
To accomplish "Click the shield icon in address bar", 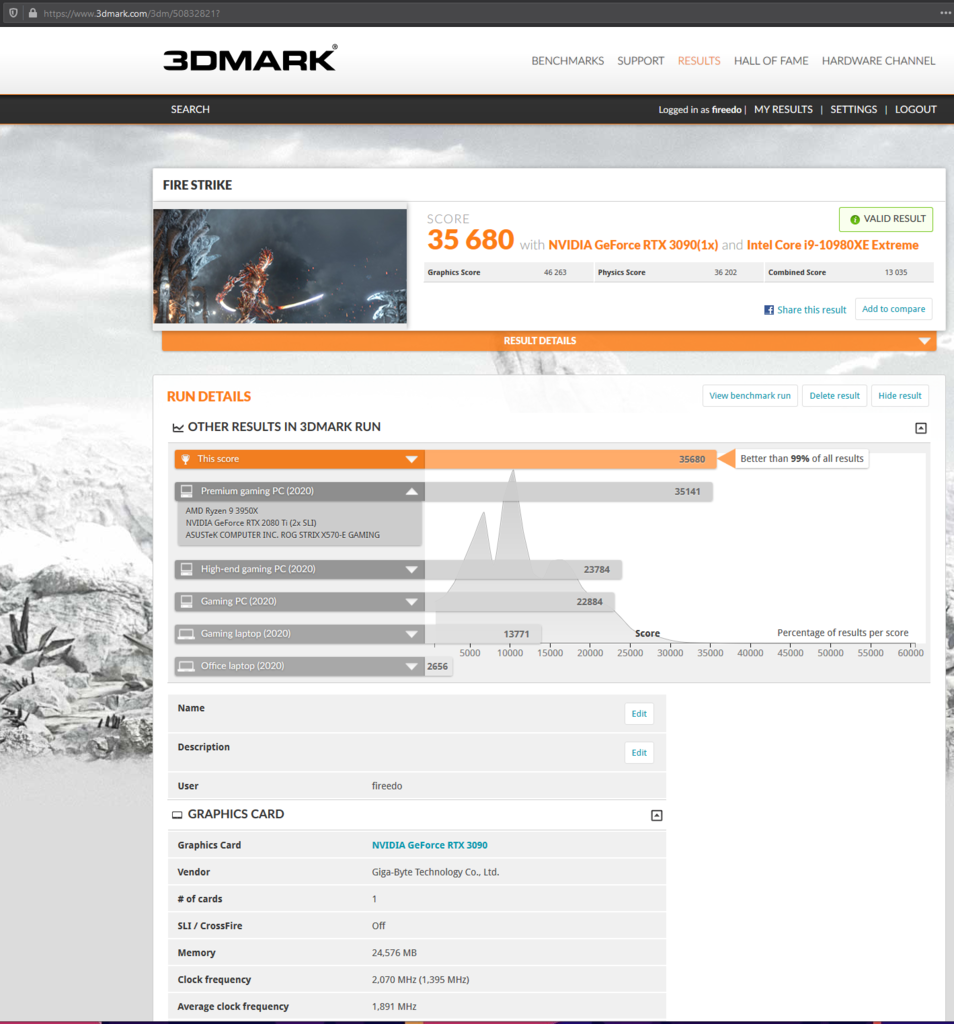I will (13, 12).
